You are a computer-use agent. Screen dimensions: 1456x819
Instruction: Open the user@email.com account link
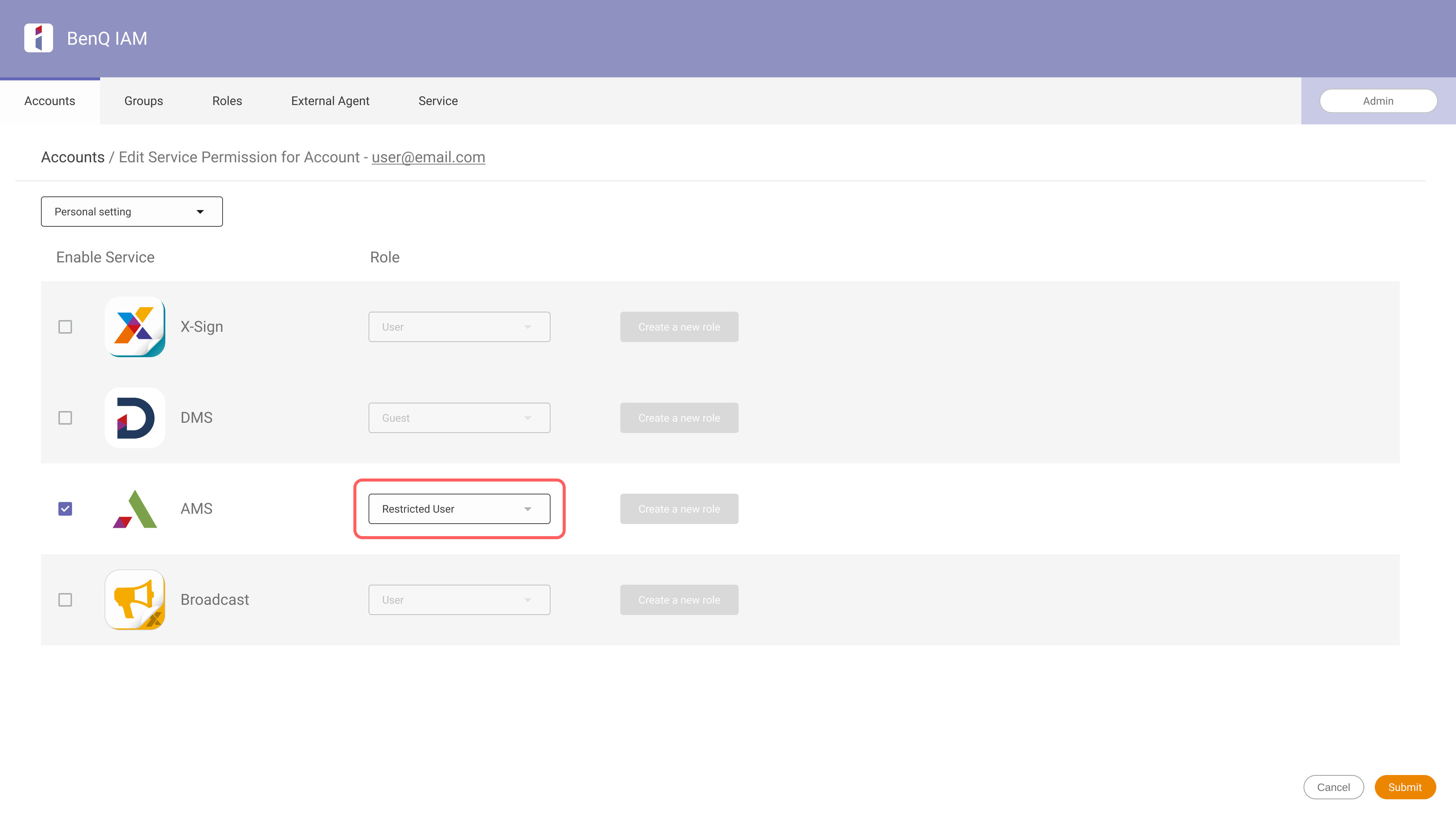[428, 157]
